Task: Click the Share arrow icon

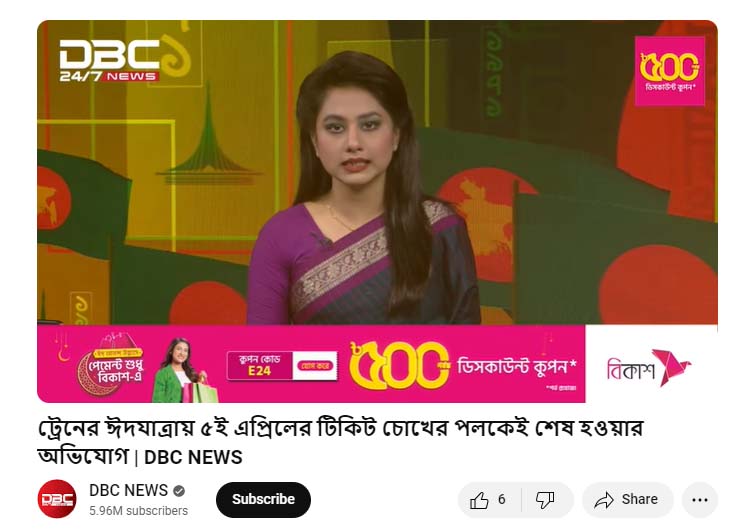Action: [604, 500]
